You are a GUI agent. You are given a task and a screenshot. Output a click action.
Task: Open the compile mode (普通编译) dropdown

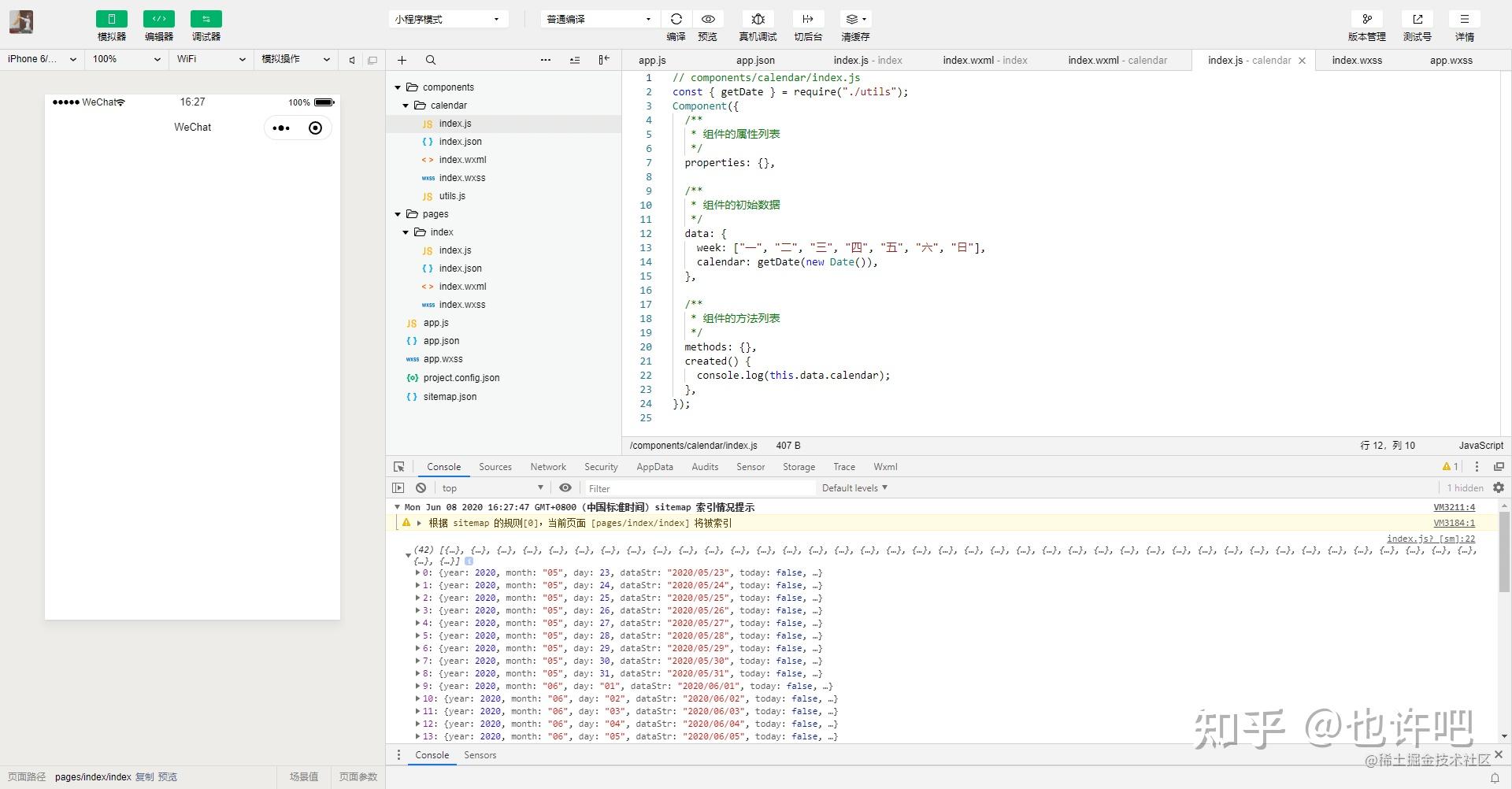(599, 19)
